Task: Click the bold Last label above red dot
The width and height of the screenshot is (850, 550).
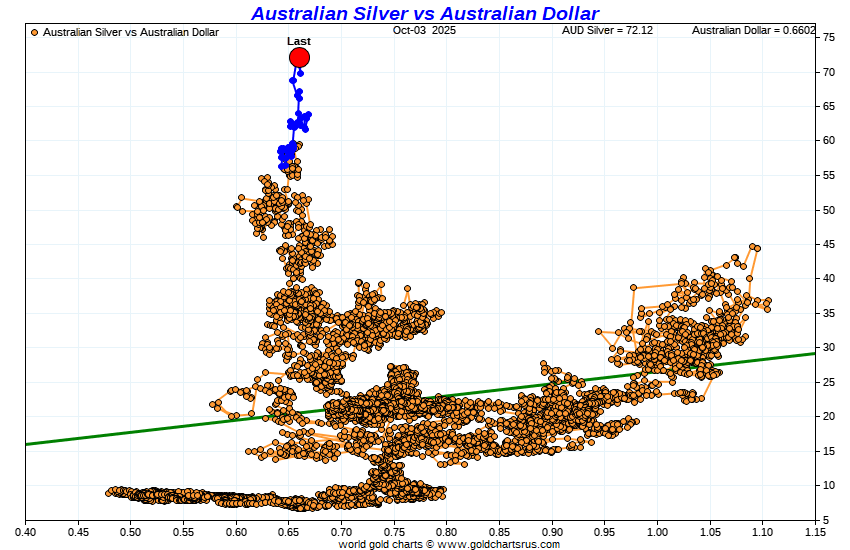Action: (x=298, y=41)
